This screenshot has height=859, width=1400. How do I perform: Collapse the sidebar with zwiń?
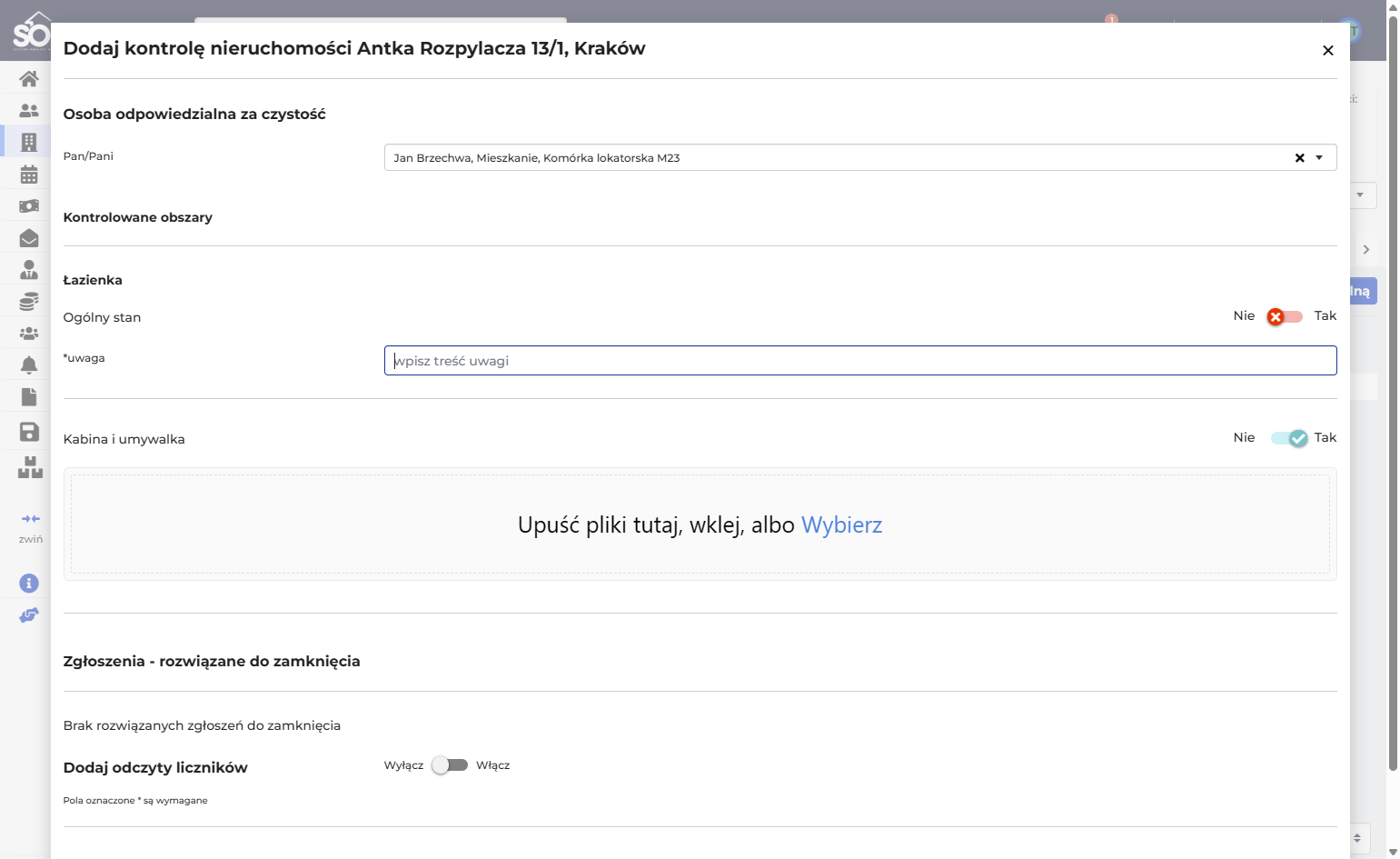[30, 527]
